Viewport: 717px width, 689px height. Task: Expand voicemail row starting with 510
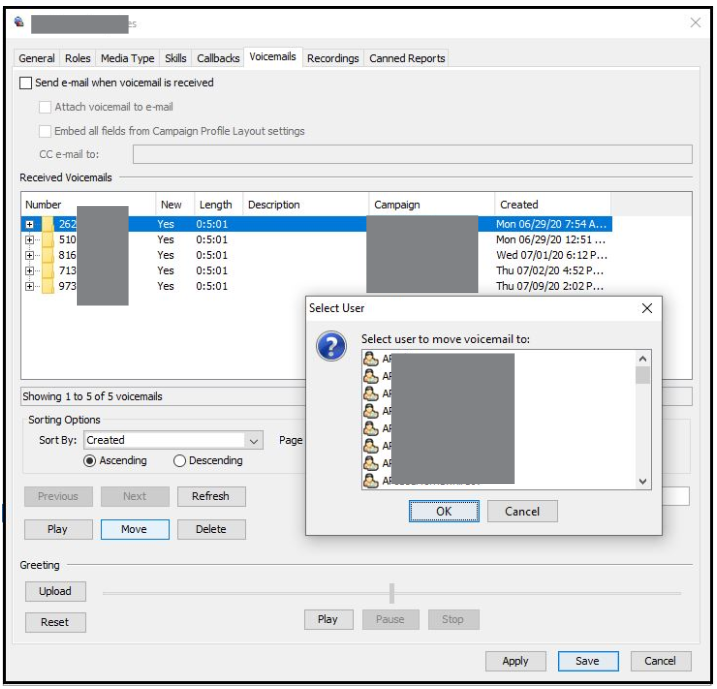tap(30, 240)
